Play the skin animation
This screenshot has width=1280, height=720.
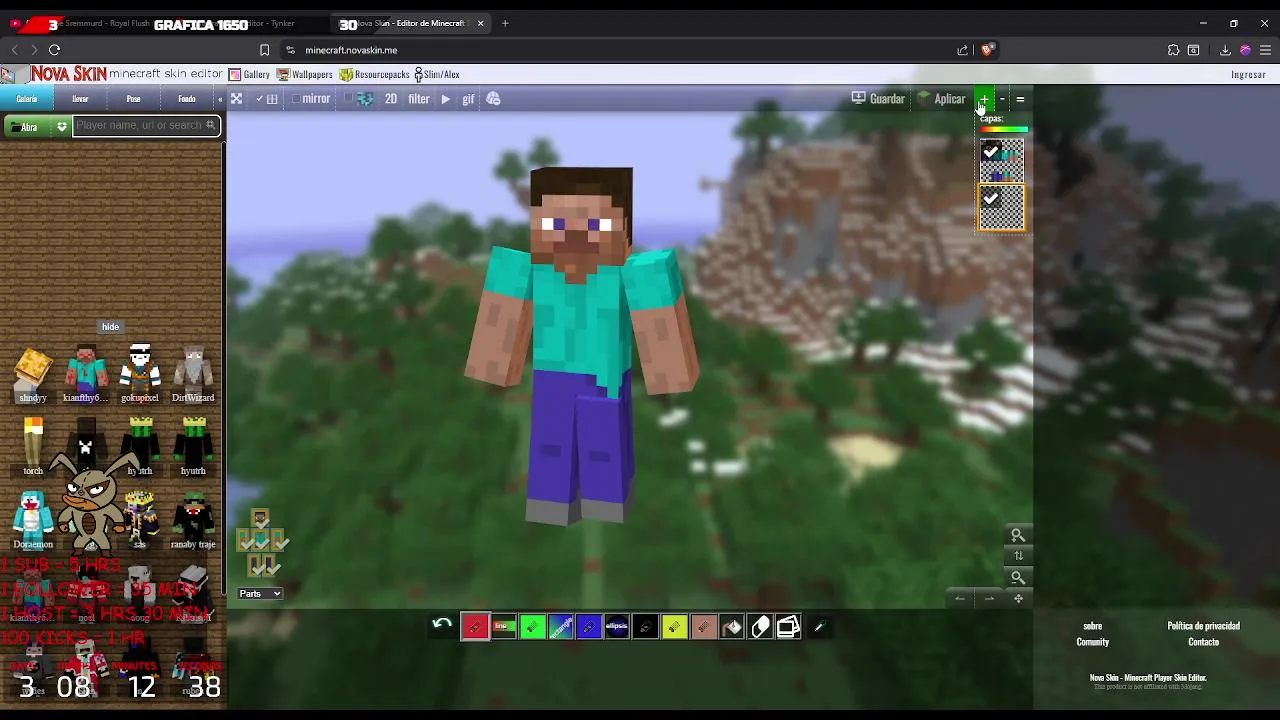tap(445, 98)
